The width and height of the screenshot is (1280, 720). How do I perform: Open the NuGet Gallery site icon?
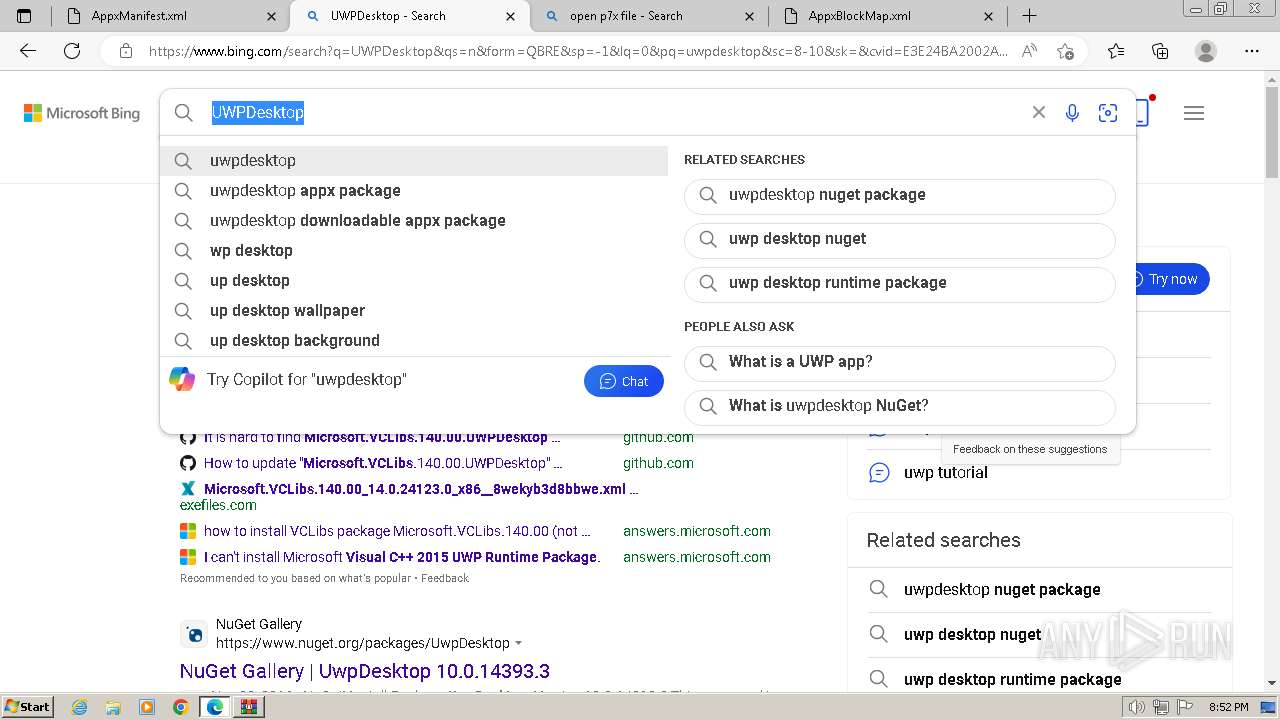[x=194, y=634]
